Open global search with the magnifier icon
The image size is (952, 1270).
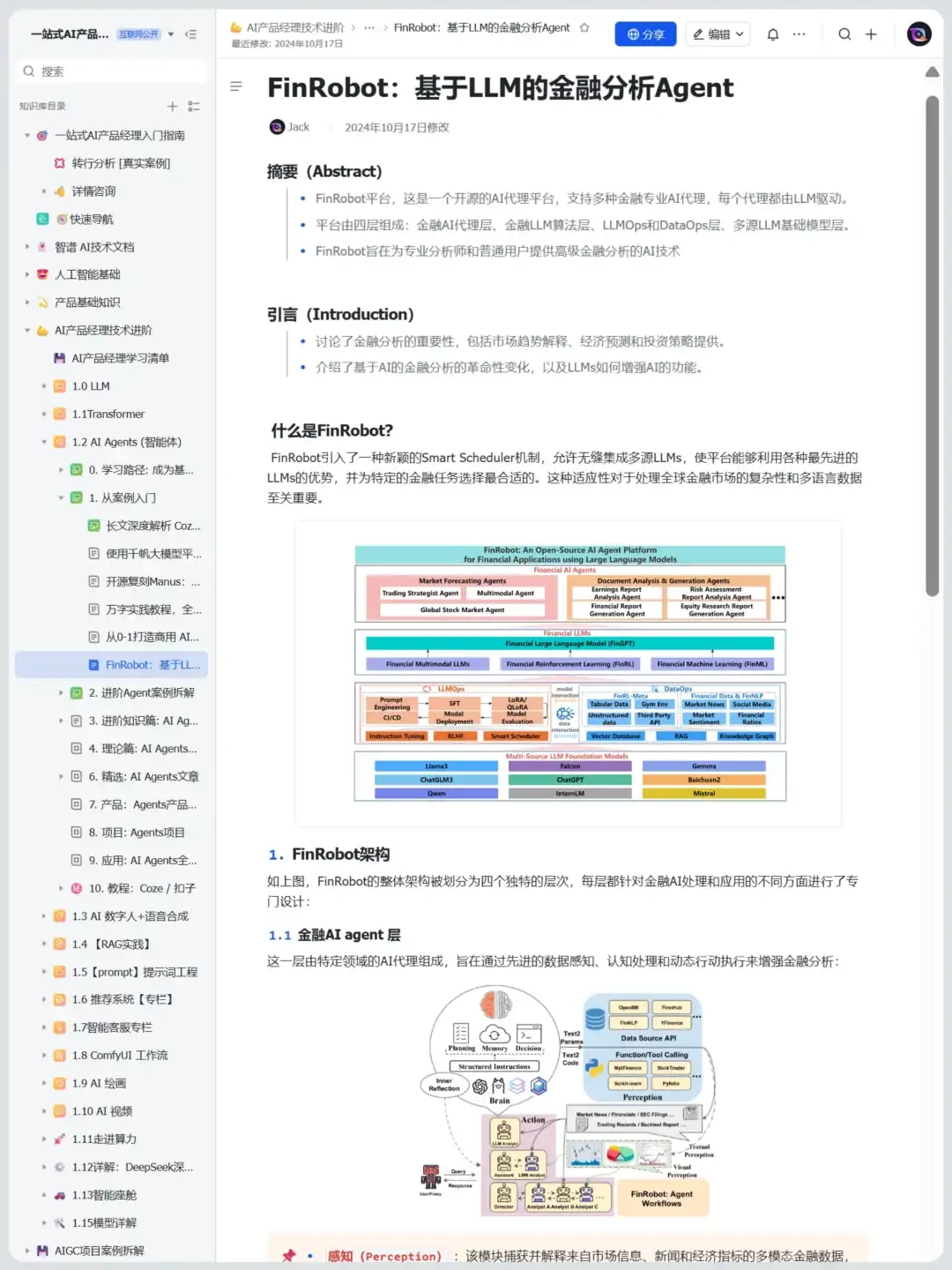(844, 34)
